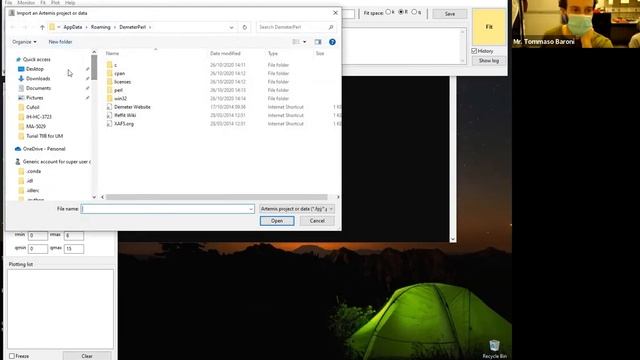Open Desktop in the navigation pane
The image size is (640, 360).
35,69
